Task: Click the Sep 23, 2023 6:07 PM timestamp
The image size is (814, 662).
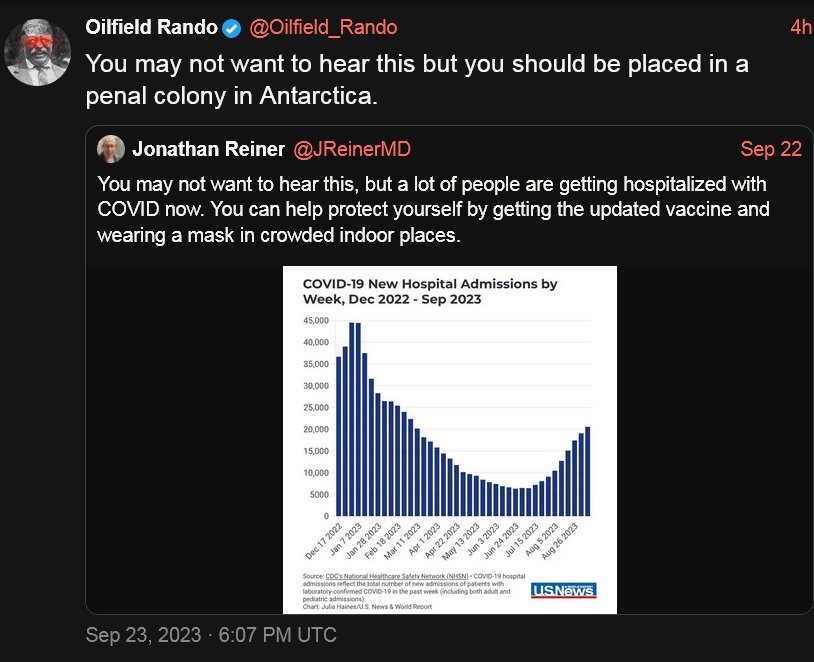Action: (x=211, y=635)
